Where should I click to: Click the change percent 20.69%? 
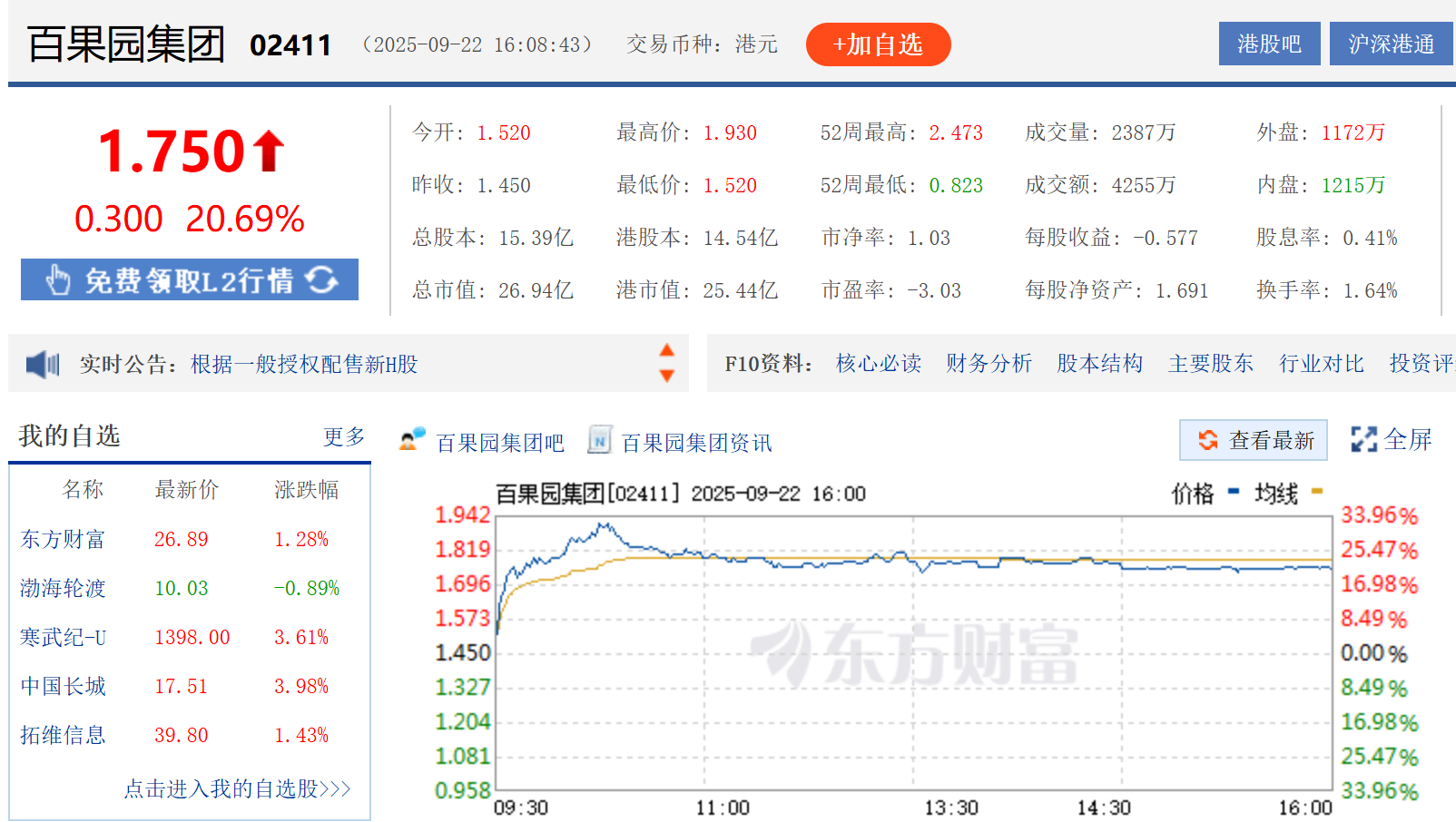point(245,219)
